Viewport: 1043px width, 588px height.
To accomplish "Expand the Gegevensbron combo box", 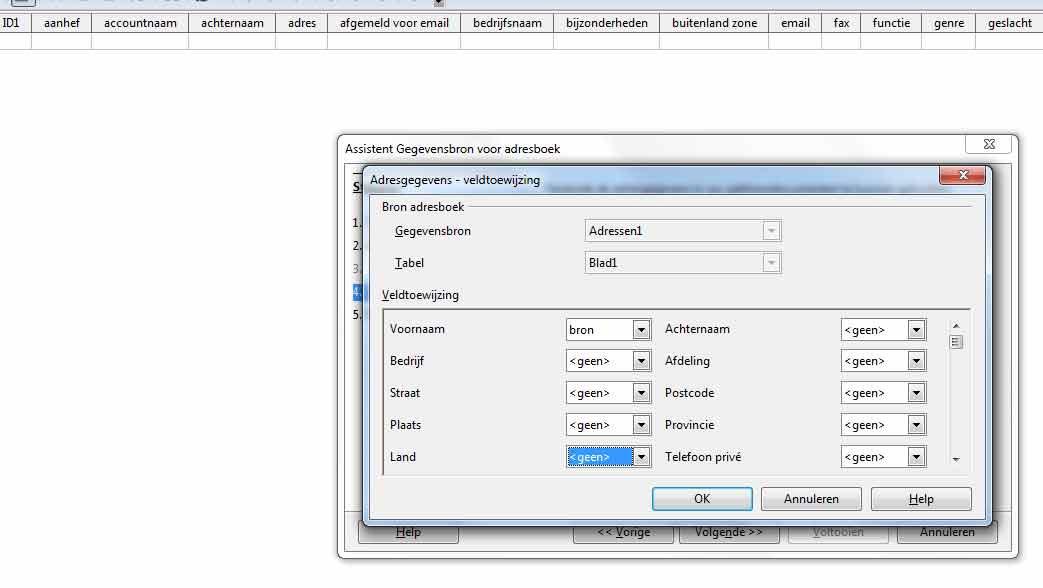I will tap(771, 231).
